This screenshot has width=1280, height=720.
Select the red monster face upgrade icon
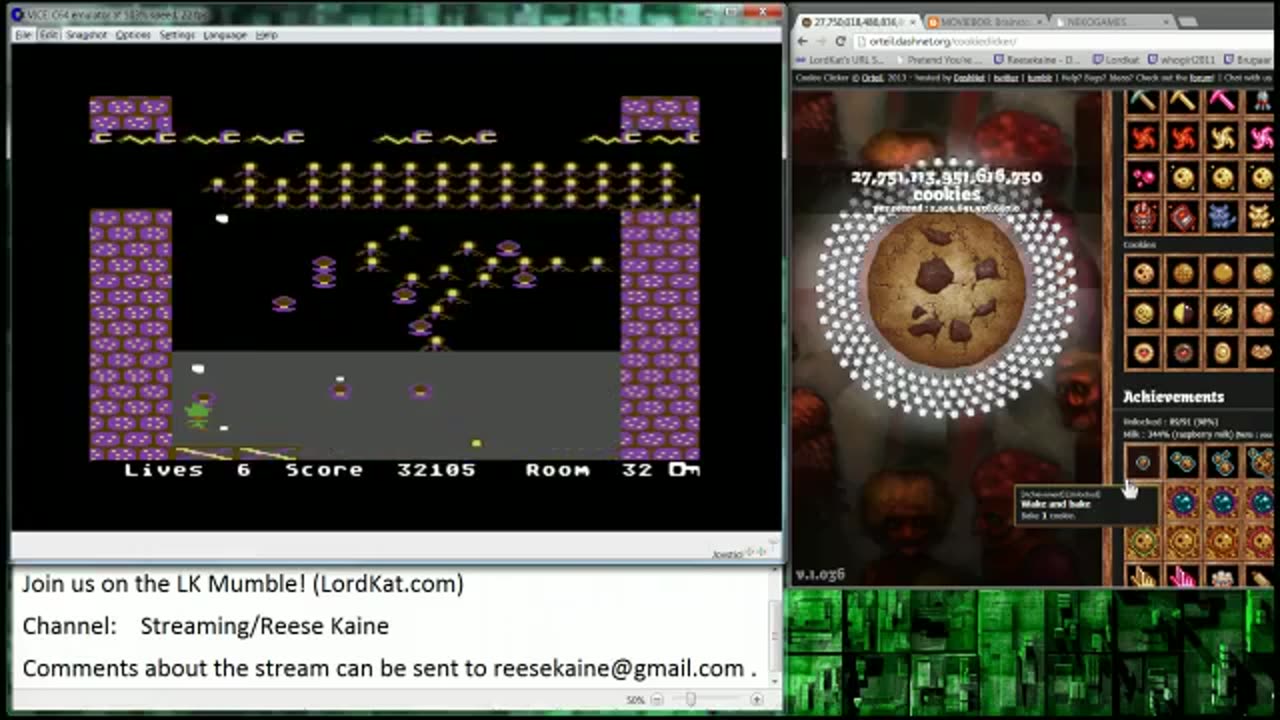point(1144,216)
